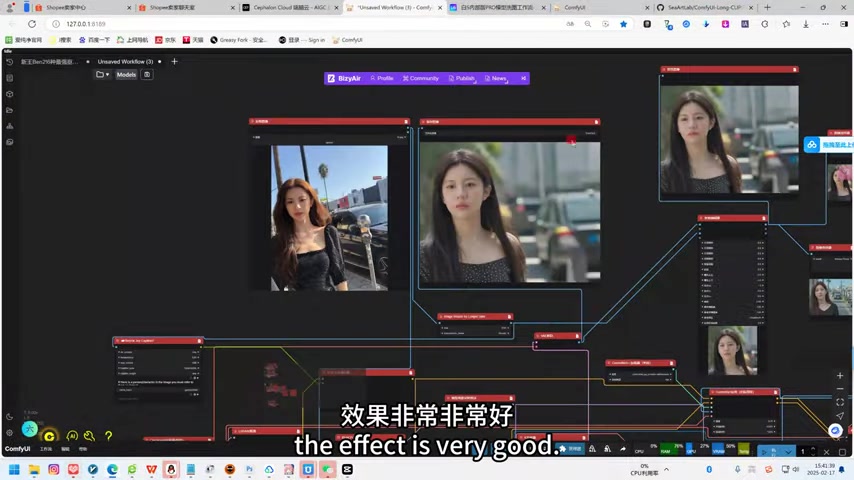This screenshot has width=854, height=480.
Task: Zoom in the canvas with plus button
Action: coord(840,375)
